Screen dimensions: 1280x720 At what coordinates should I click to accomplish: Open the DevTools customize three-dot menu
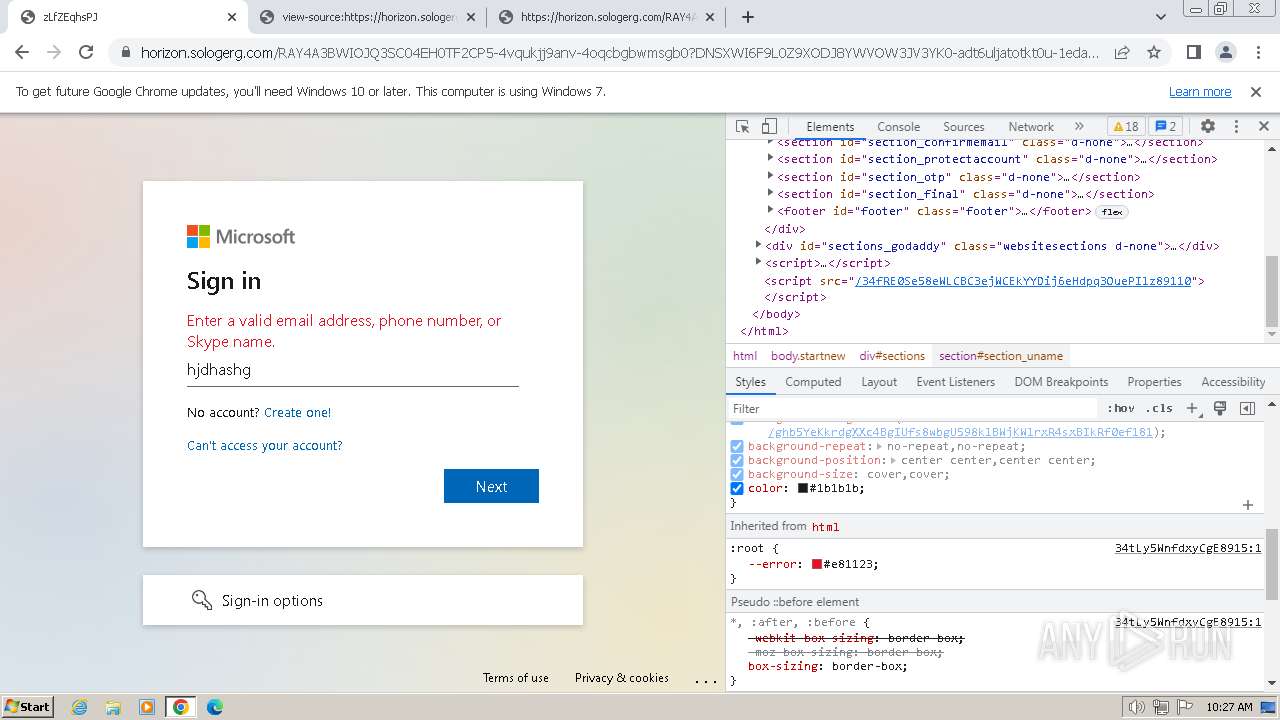coord(1236,127)
